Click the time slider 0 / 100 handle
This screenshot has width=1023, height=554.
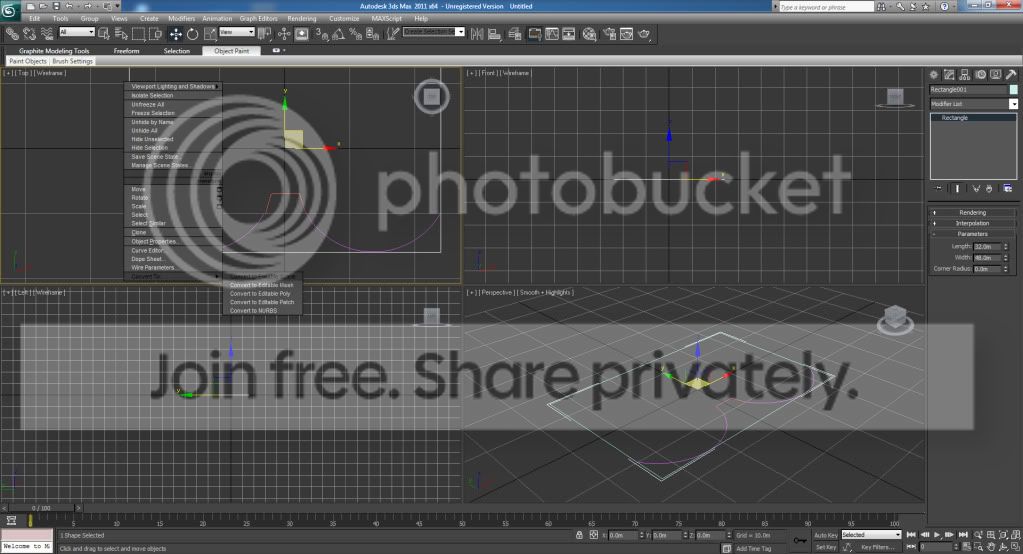(40, 508)
